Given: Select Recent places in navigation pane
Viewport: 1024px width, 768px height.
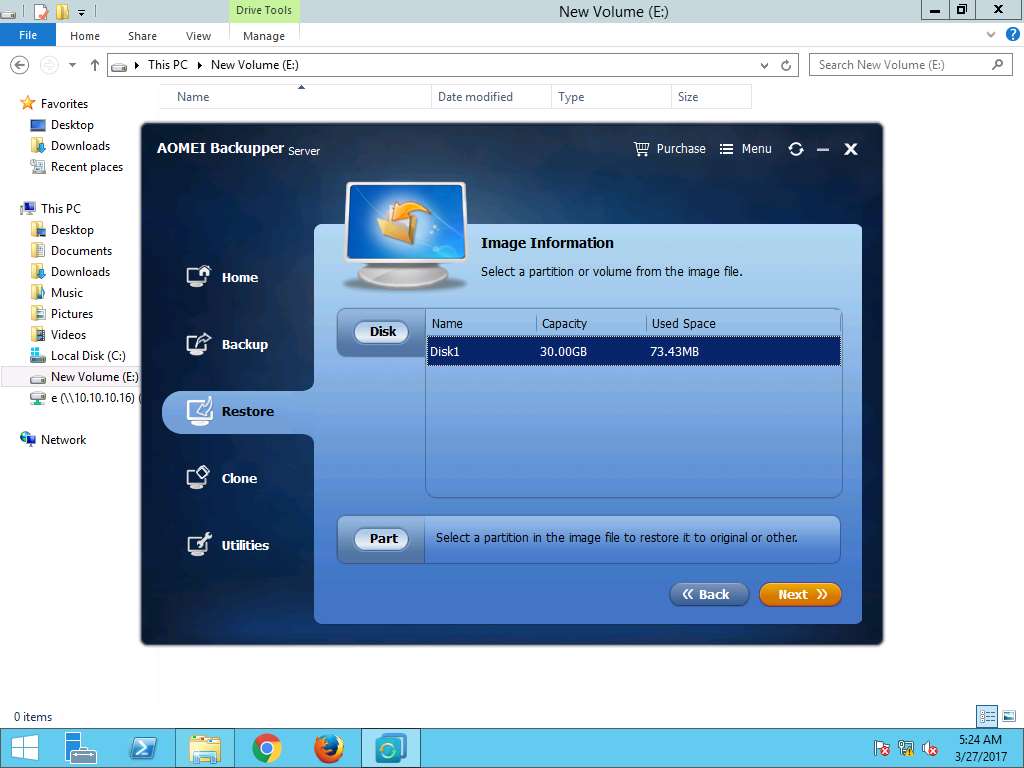Looking at the screenshot, I should pyautogui.click(x=87, y=167).
